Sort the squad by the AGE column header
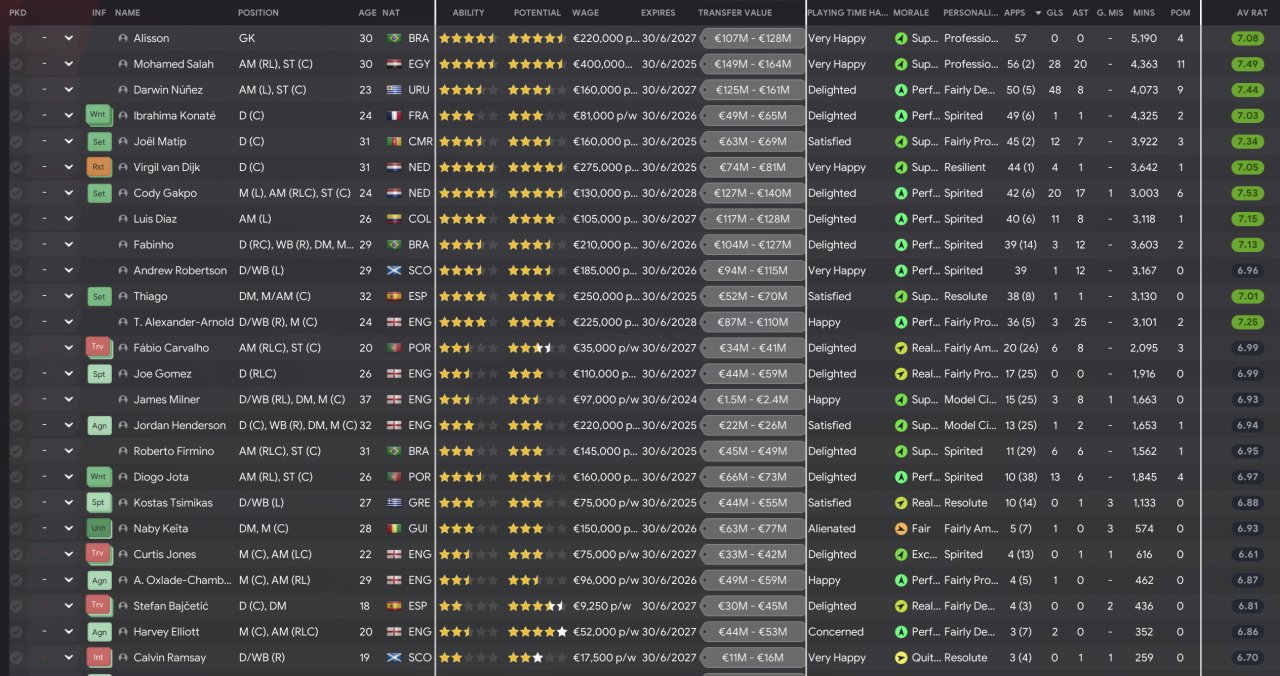The image size is (1280, 676). coord(367,13)
